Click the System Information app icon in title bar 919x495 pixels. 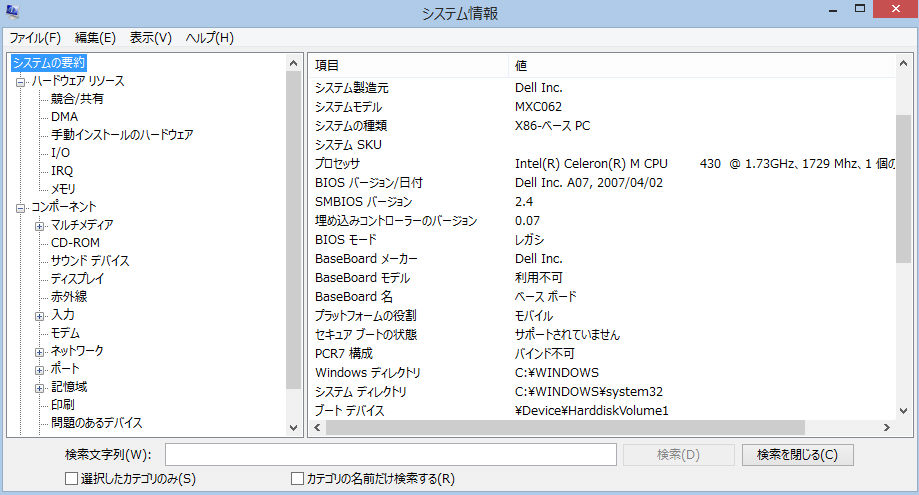tap(13, 13)
